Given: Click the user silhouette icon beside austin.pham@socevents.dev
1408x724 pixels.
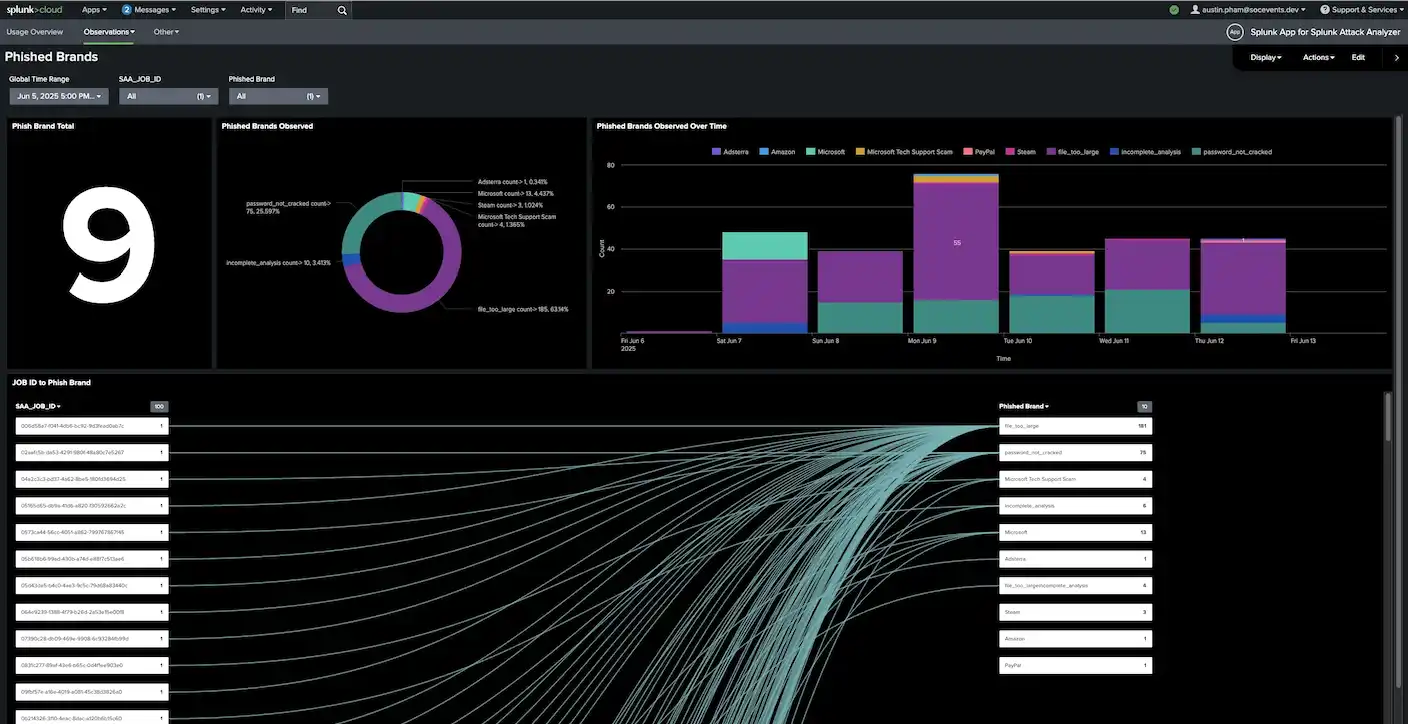Looking at the screenshot, I should [1197, 9].
